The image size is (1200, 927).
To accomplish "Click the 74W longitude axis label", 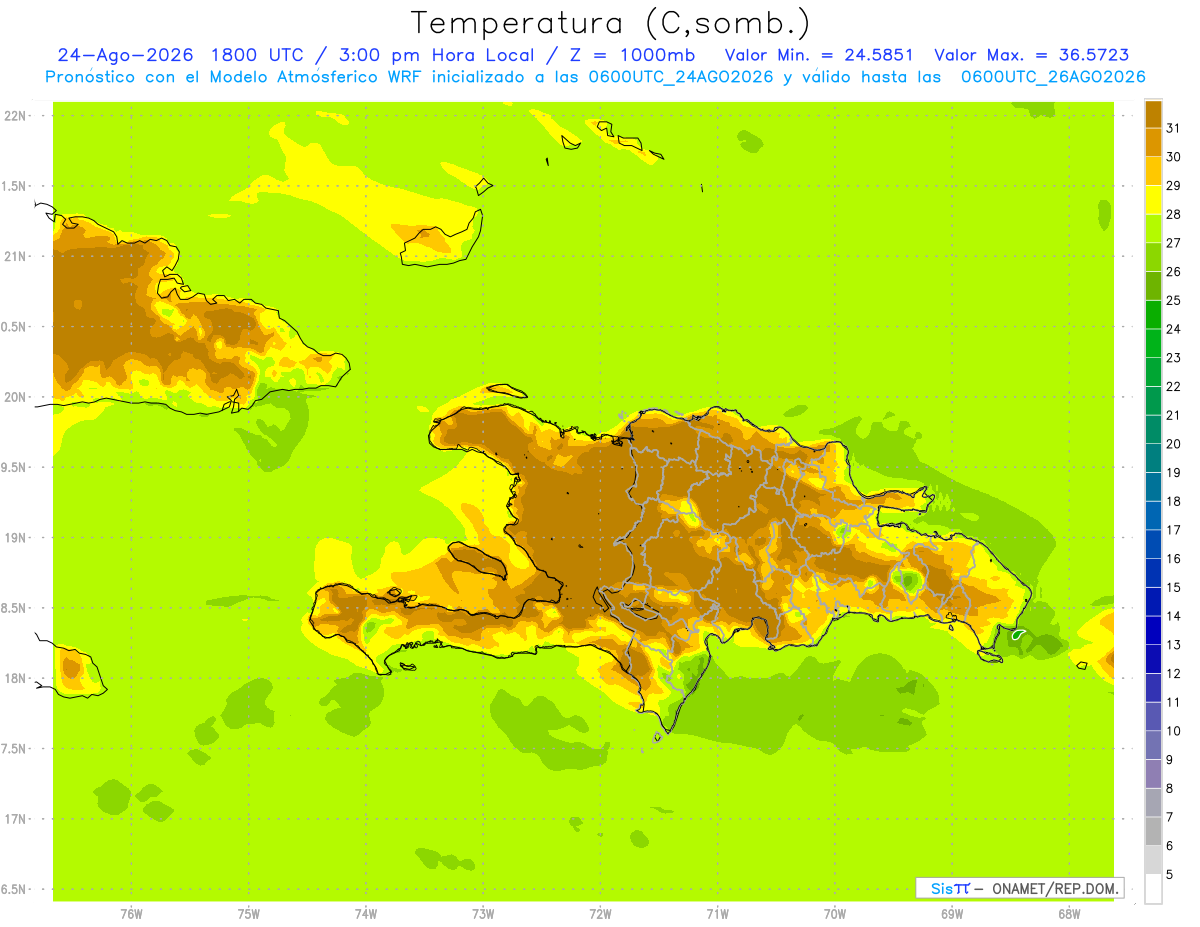I will click(x=366, y=914).
